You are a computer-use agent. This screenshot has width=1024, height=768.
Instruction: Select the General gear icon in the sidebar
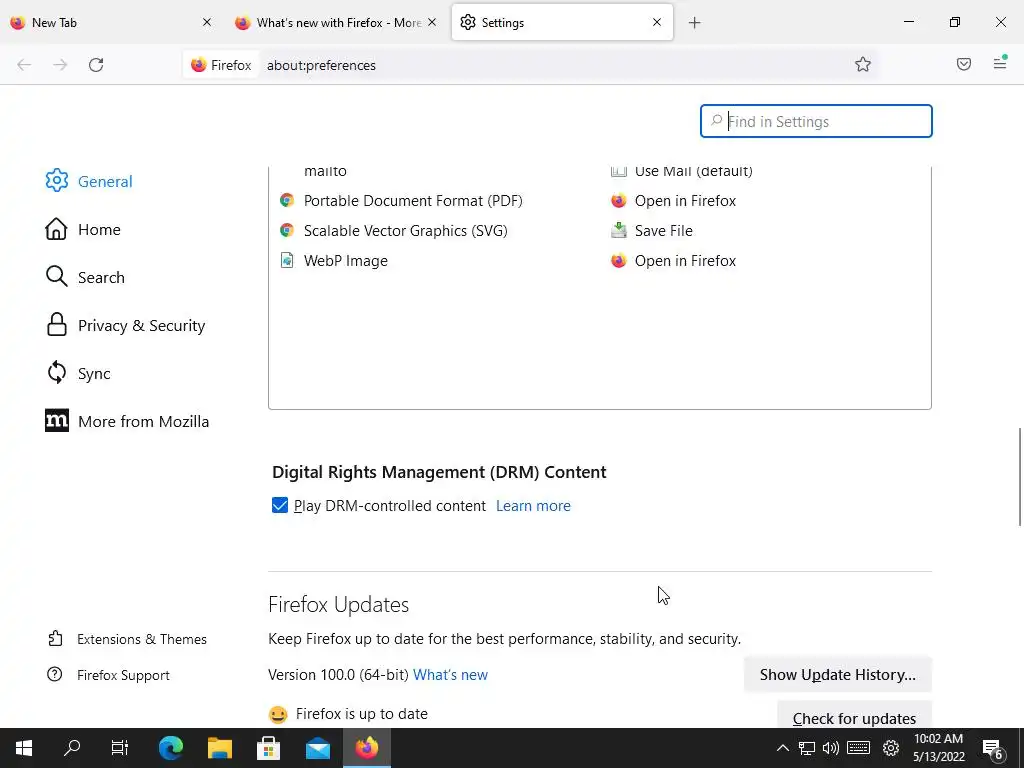(57, 181)
